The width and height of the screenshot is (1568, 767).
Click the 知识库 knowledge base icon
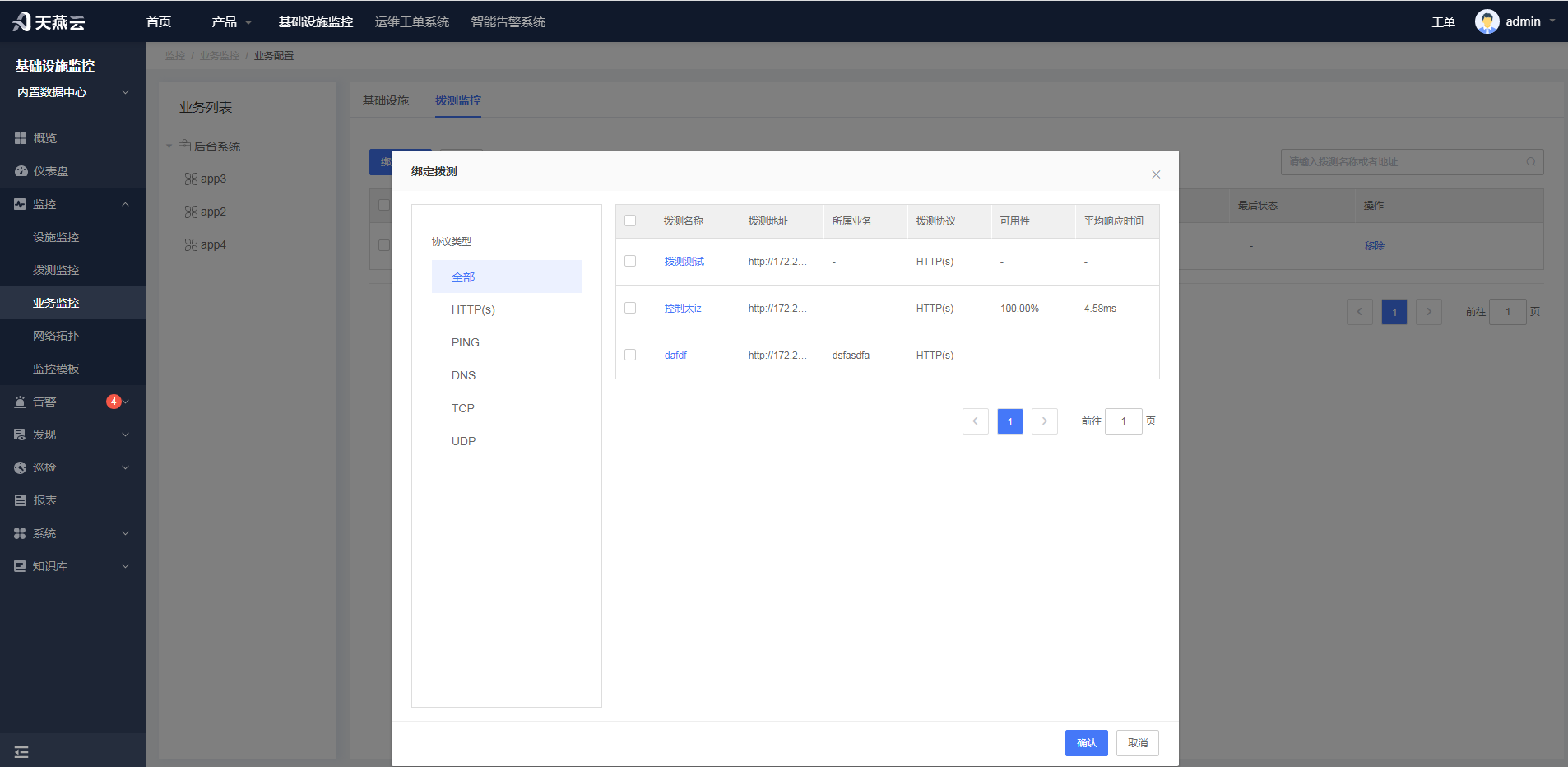click(x=21, y=566)
